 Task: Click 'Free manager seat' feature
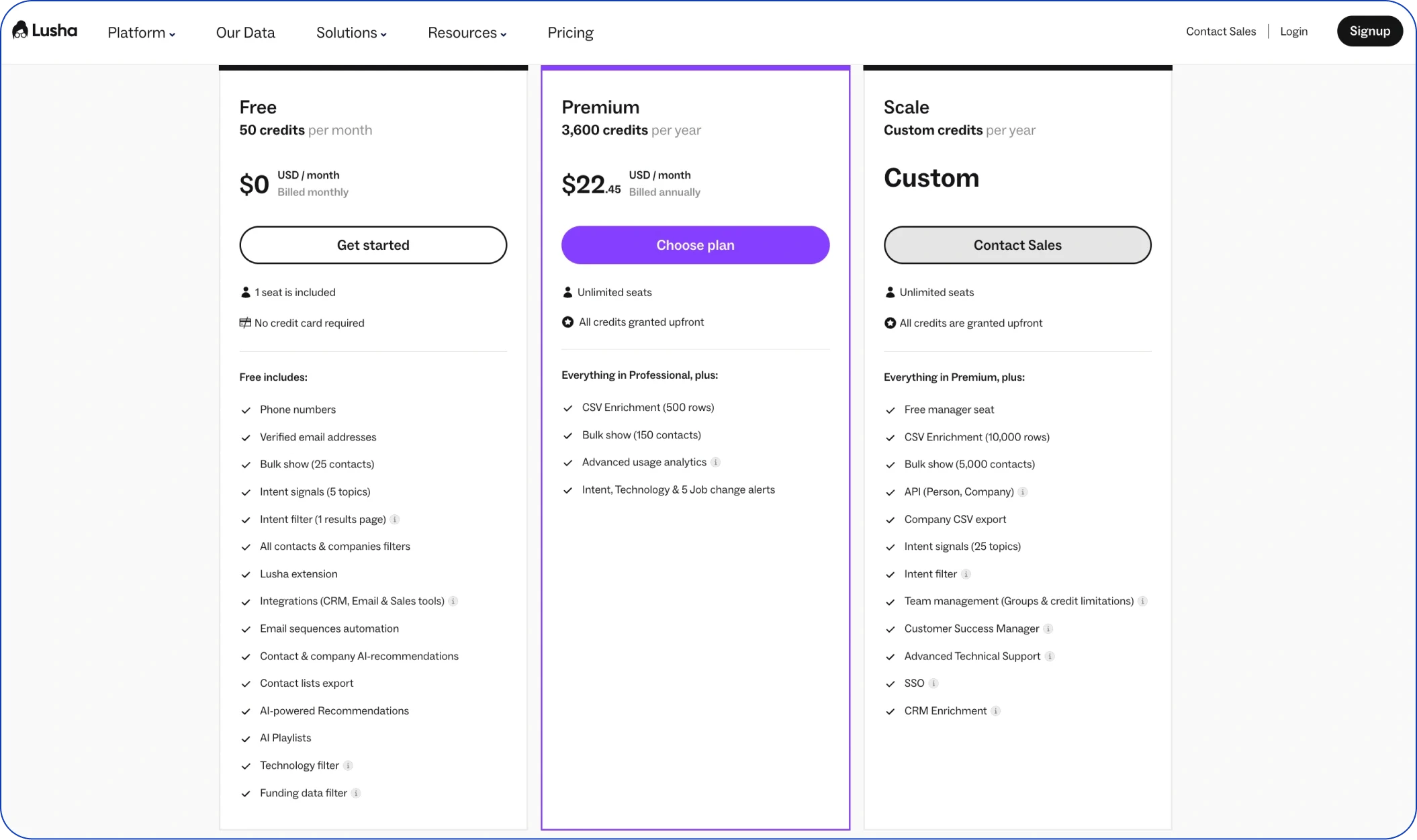949,410
